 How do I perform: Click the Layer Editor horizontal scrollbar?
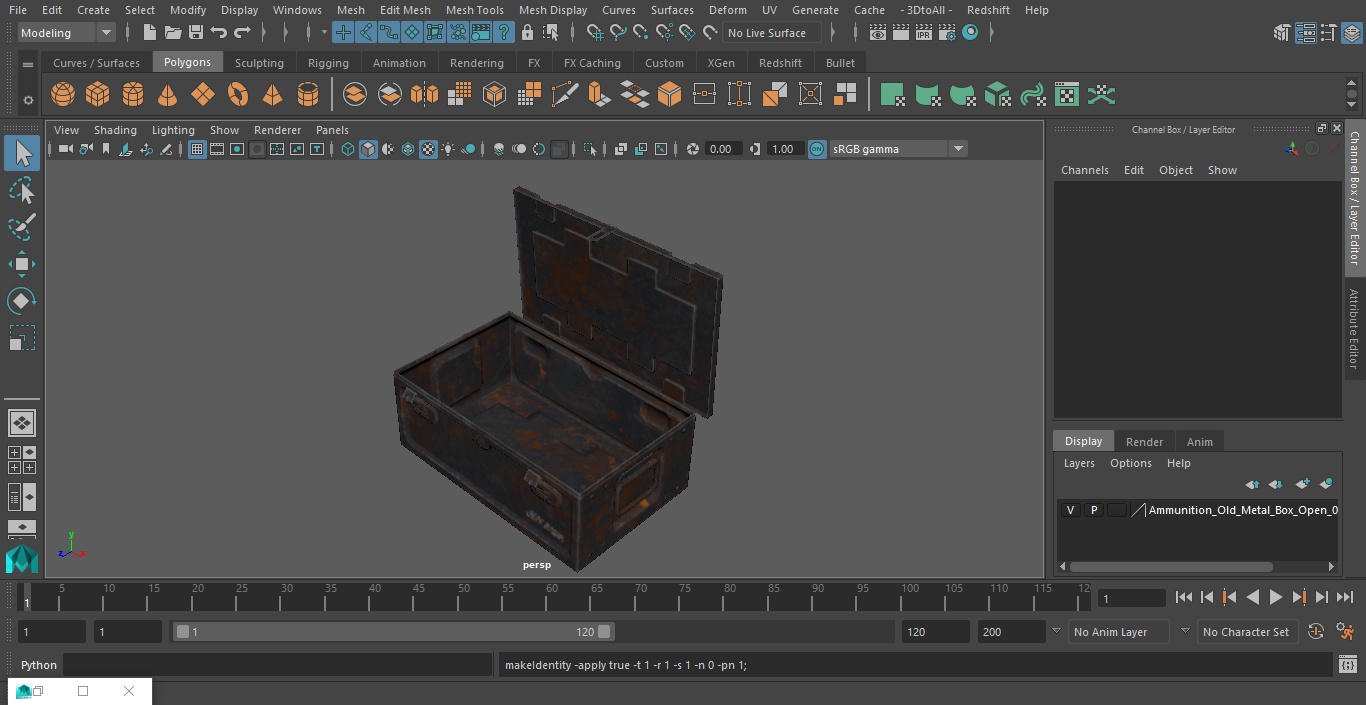point(1171,566)
